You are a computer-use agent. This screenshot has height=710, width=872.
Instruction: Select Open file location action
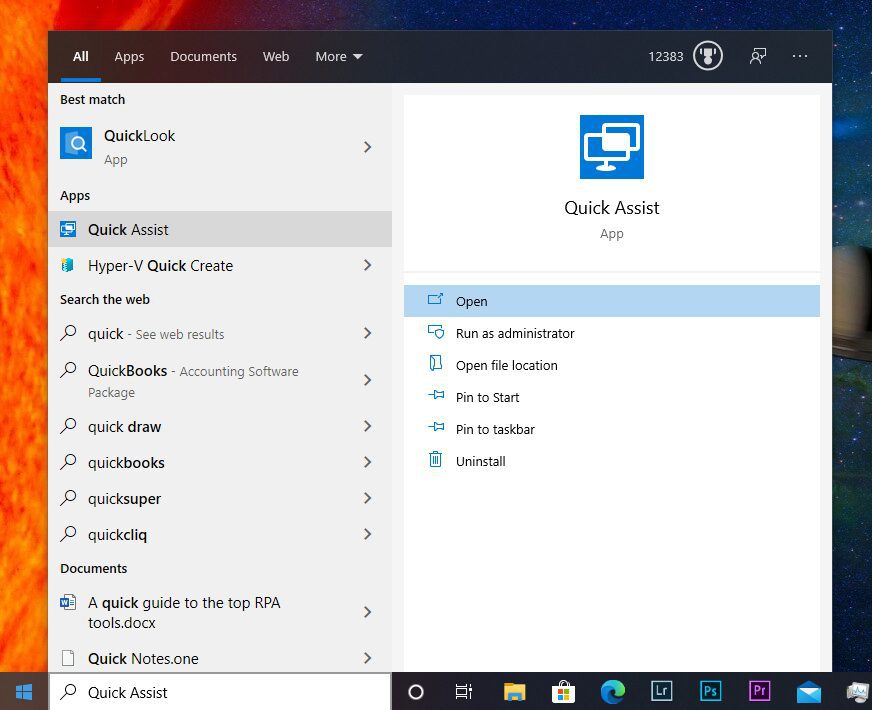point(612,365)
